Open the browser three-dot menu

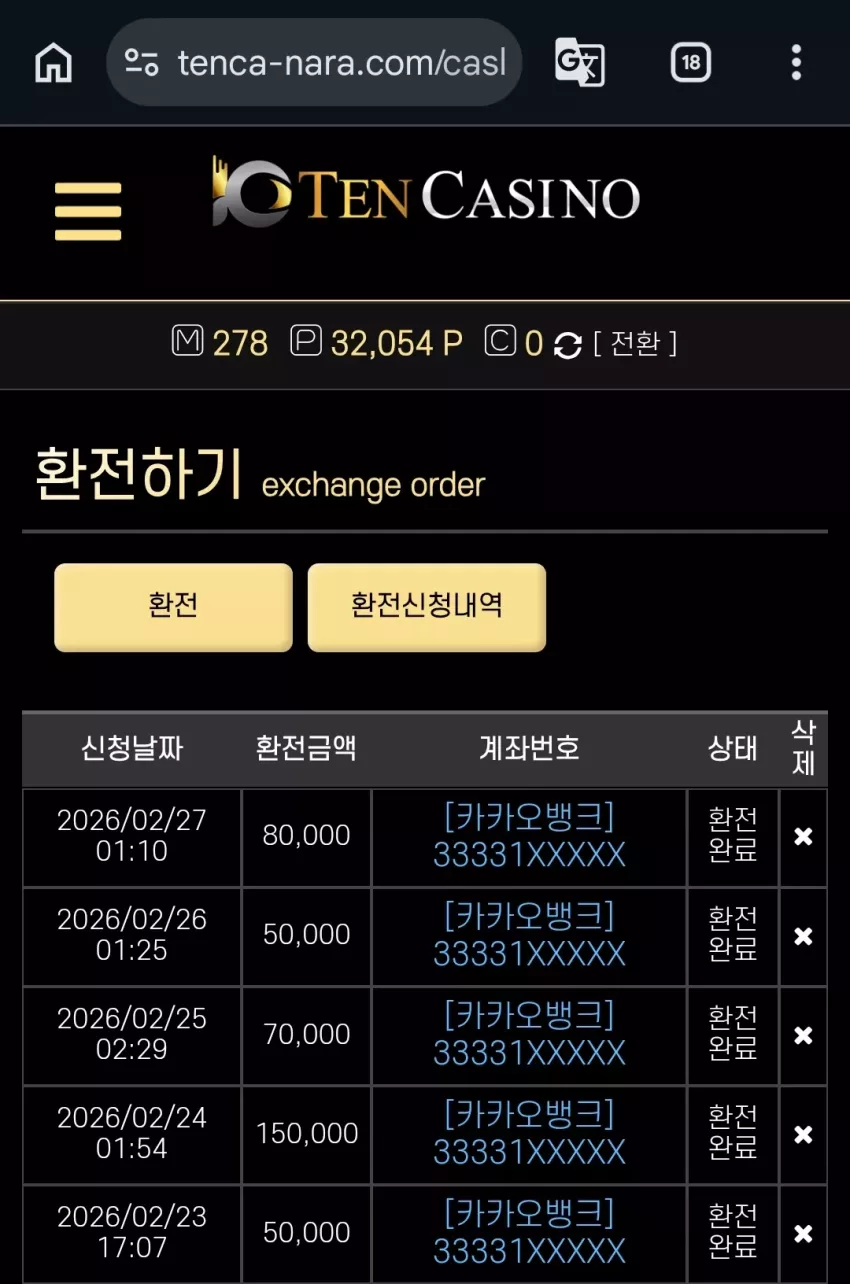(796, 63)
